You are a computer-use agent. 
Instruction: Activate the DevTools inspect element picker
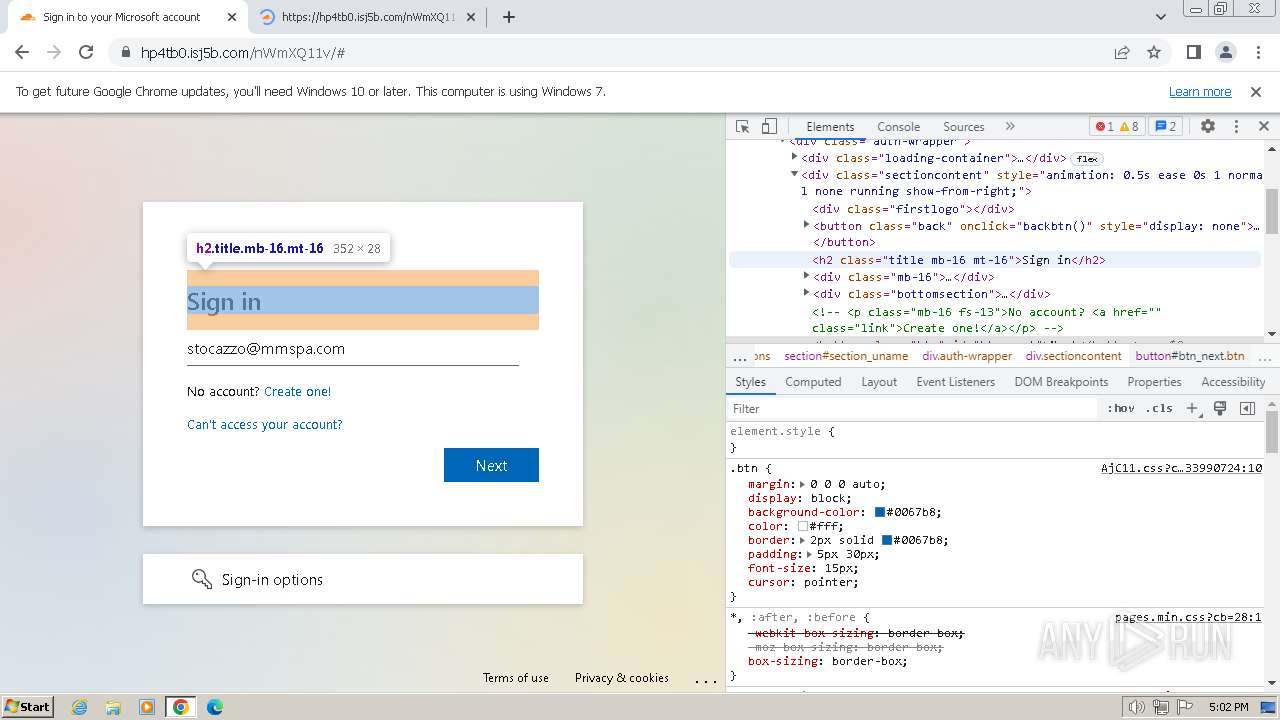742,127
